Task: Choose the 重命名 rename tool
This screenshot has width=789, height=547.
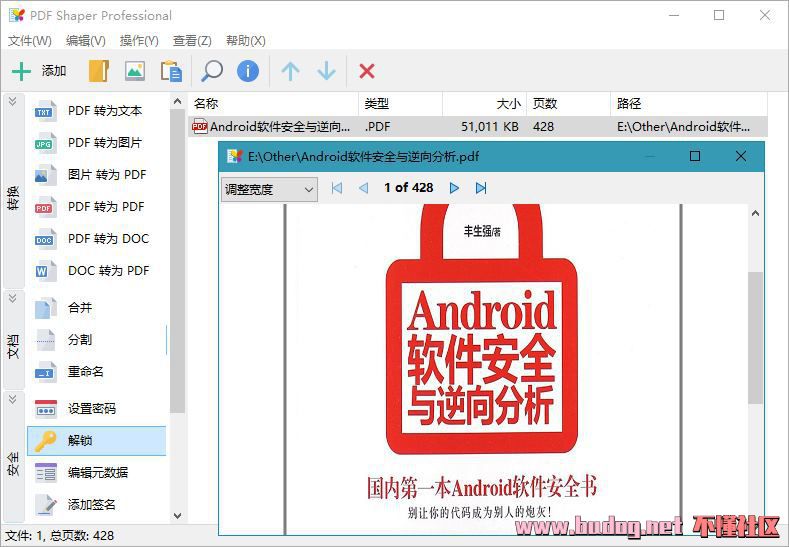Action: pyautogui.click(x=97, y=372)
